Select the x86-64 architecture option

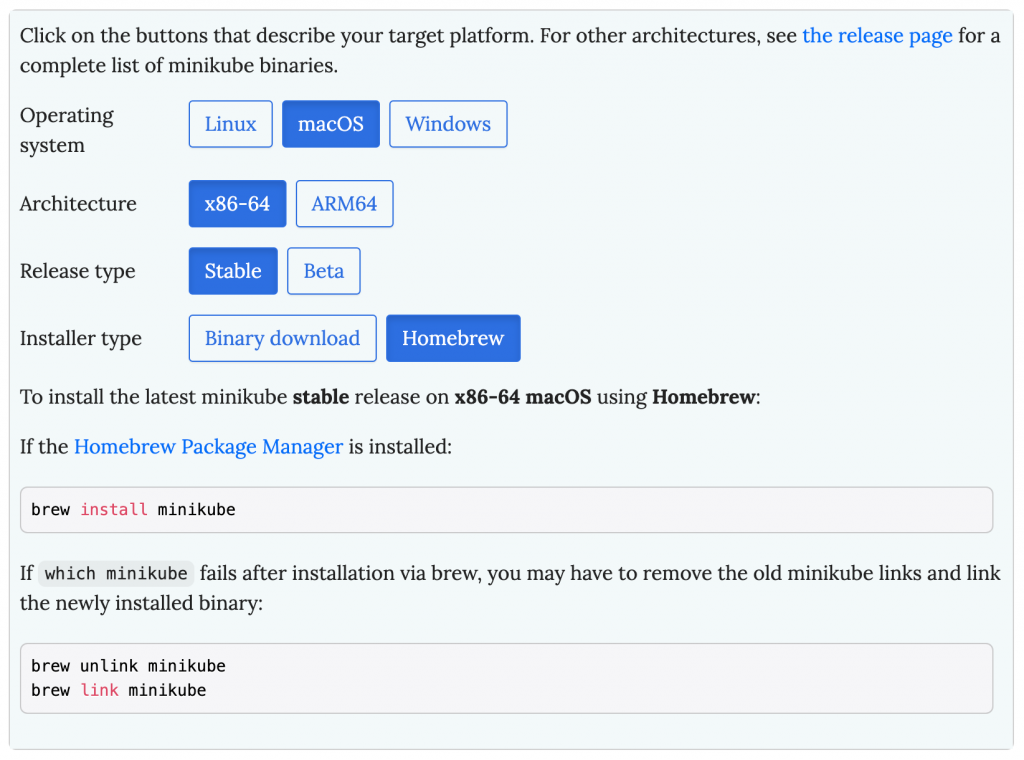pos(237,204)
